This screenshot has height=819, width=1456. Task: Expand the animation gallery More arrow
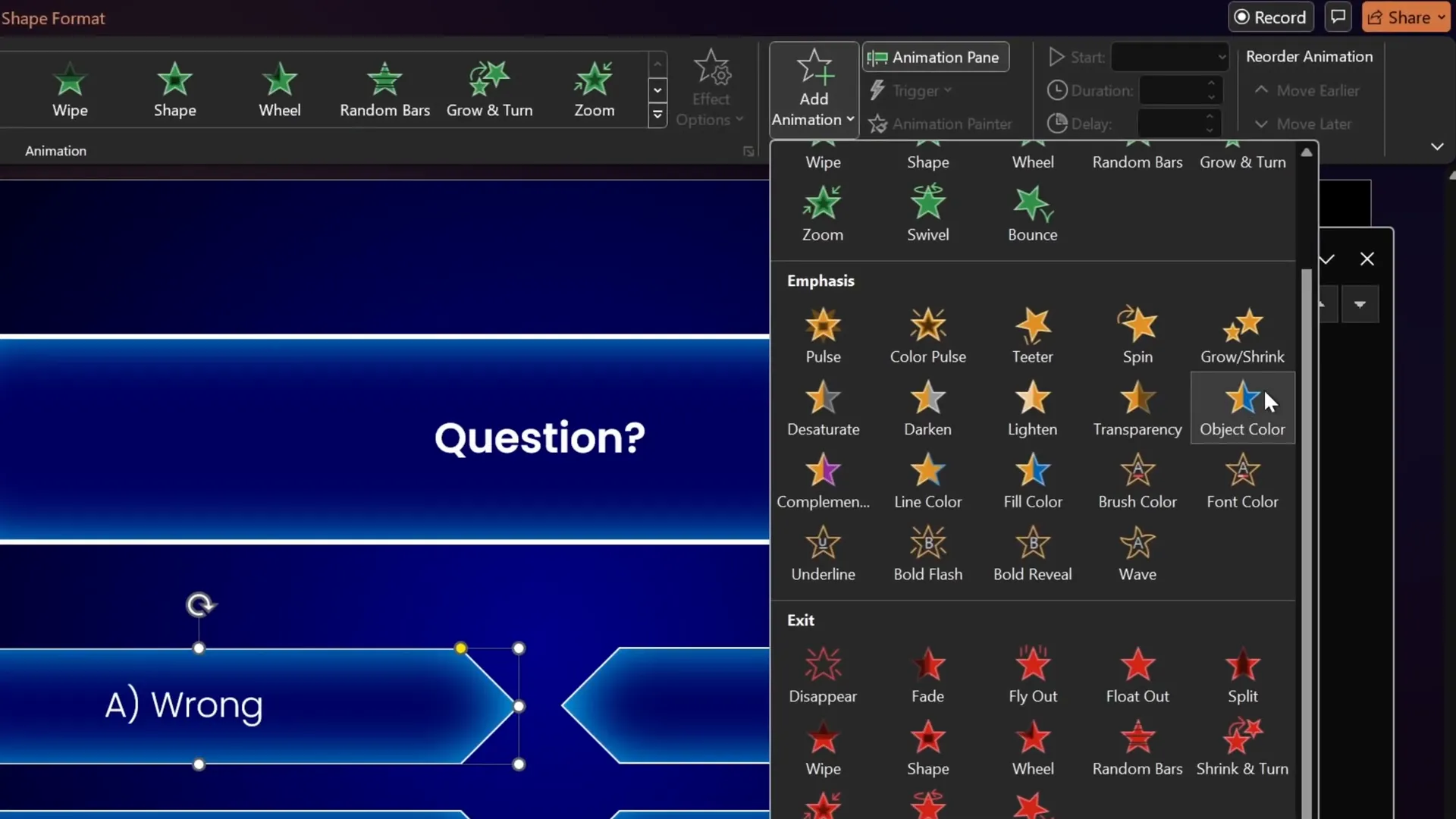[x=657, y=115]
